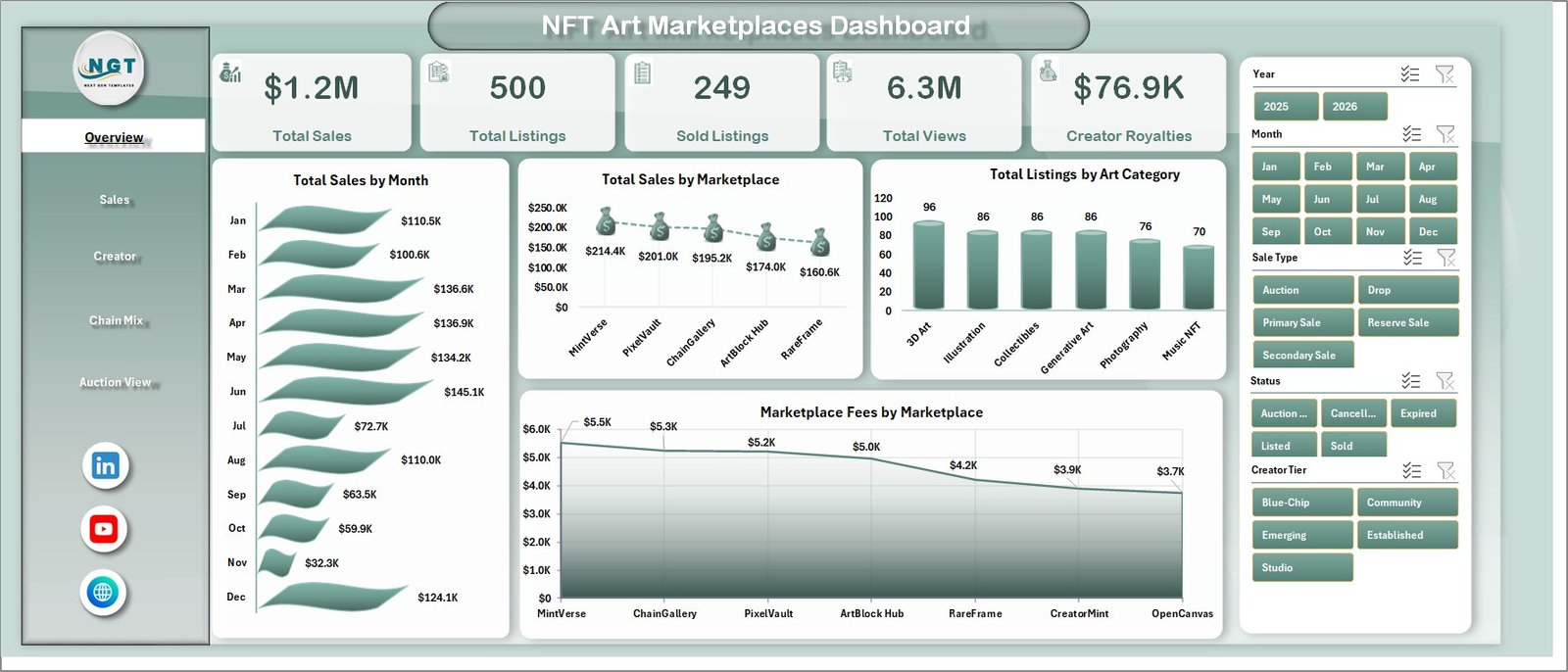Filter Sale Type by Primary Sale
1568x672 pixels.
(x=1302, y=322)
